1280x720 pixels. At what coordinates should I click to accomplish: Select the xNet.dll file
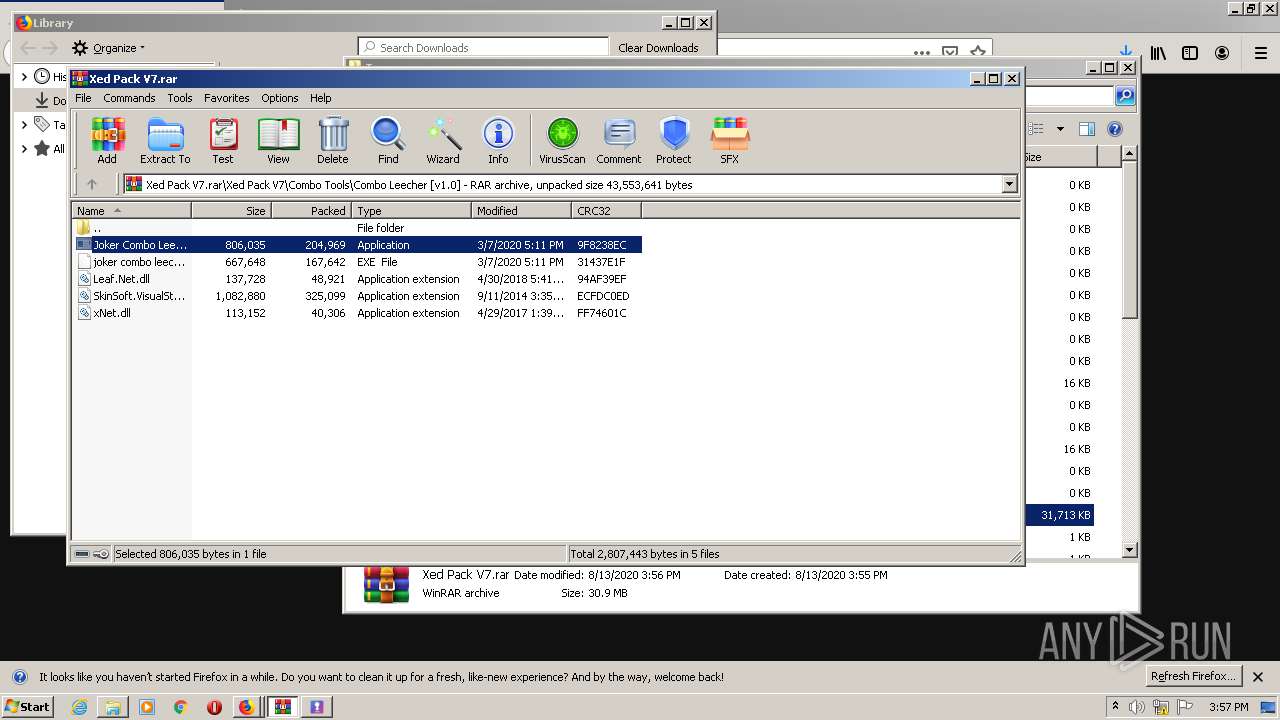coord(357,313)
